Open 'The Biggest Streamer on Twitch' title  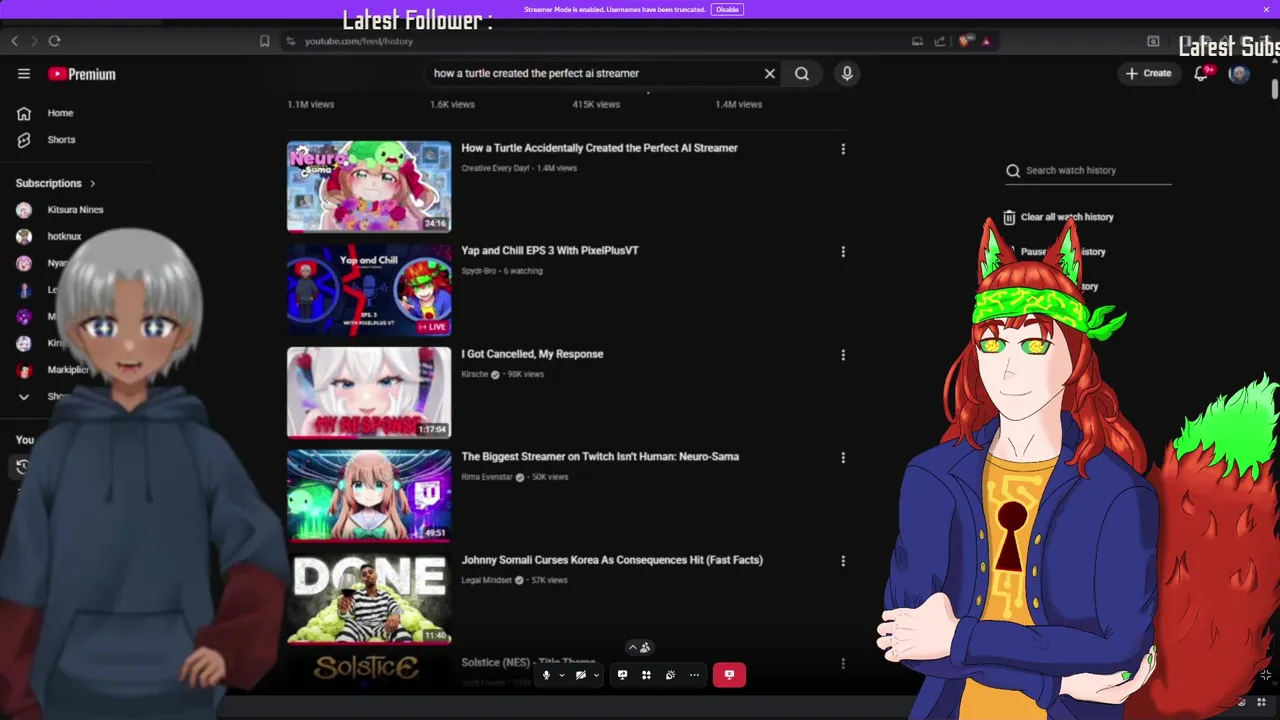click(600, 457)
